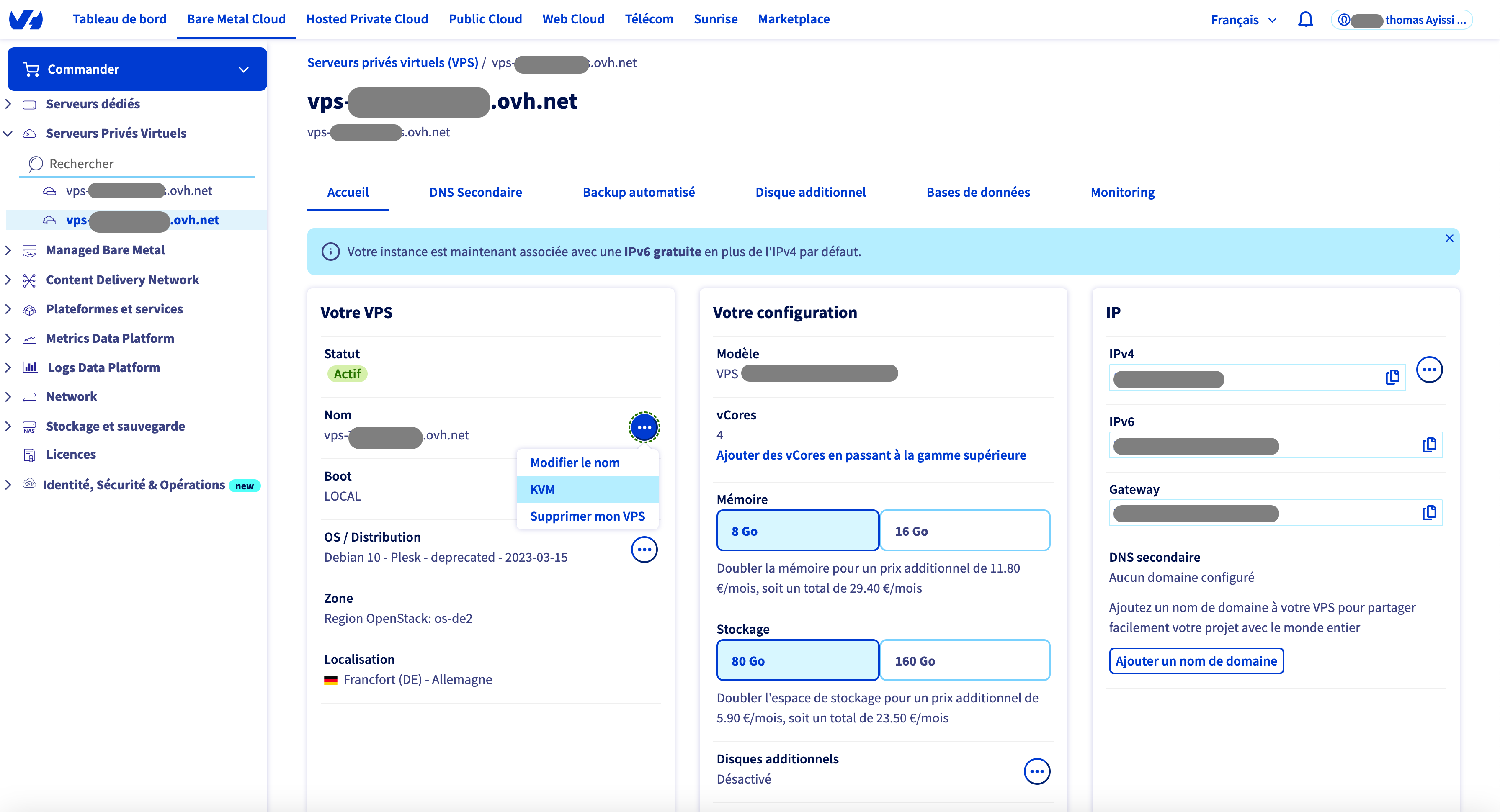Open Disques additionnels actions menu
This screenshot has width=1500, height=812.
[x=1036, y=771]
